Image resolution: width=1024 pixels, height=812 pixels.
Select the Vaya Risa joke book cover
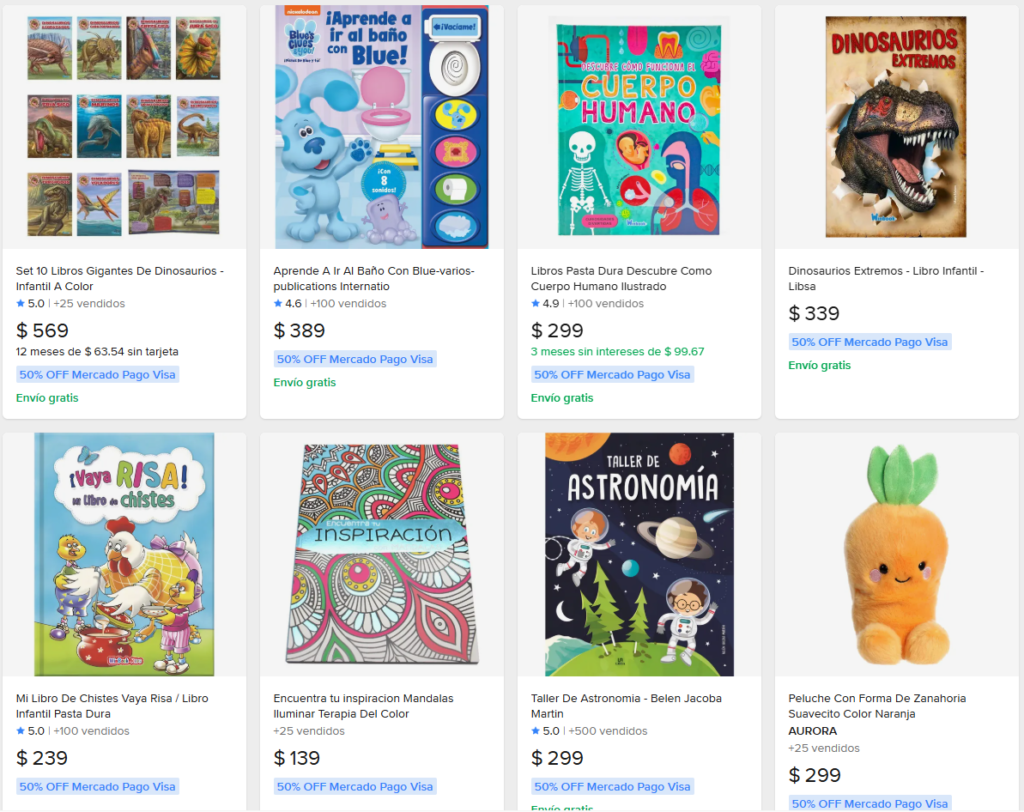coord(124,554)
